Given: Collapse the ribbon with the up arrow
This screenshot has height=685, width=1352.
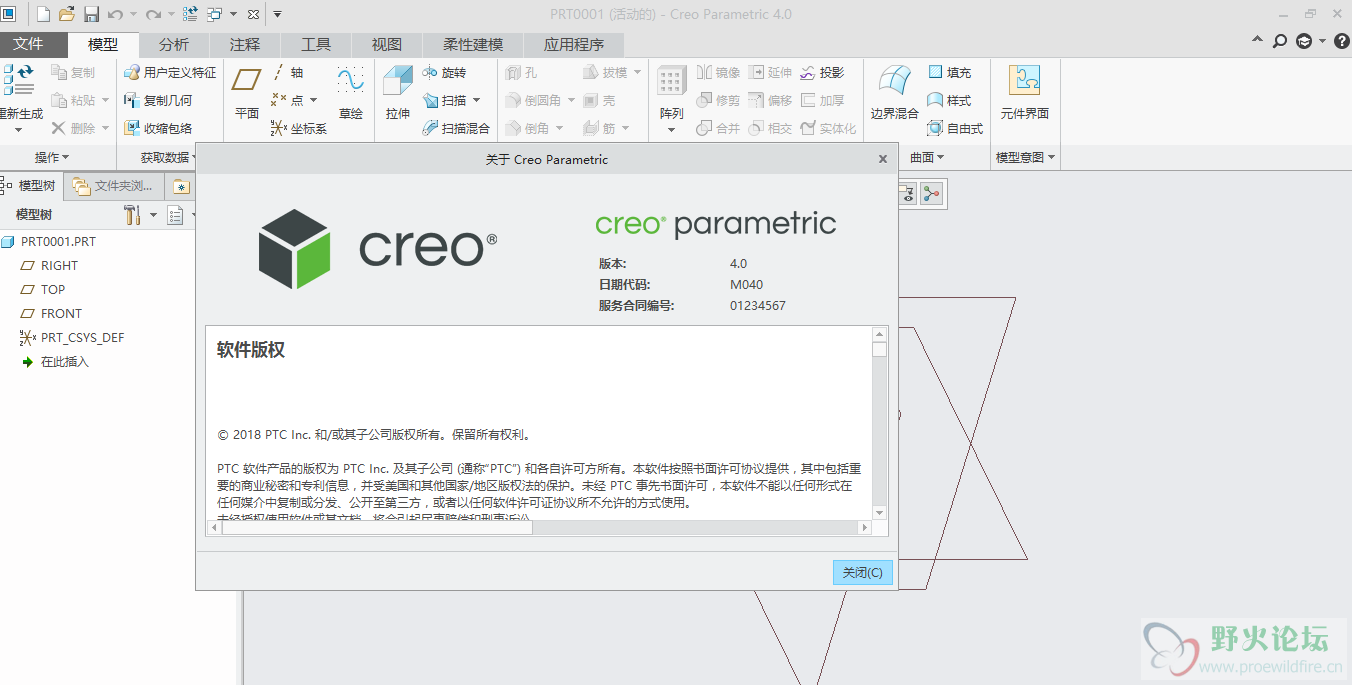Looking at the screenshot, I should [x=1258, y=41].
